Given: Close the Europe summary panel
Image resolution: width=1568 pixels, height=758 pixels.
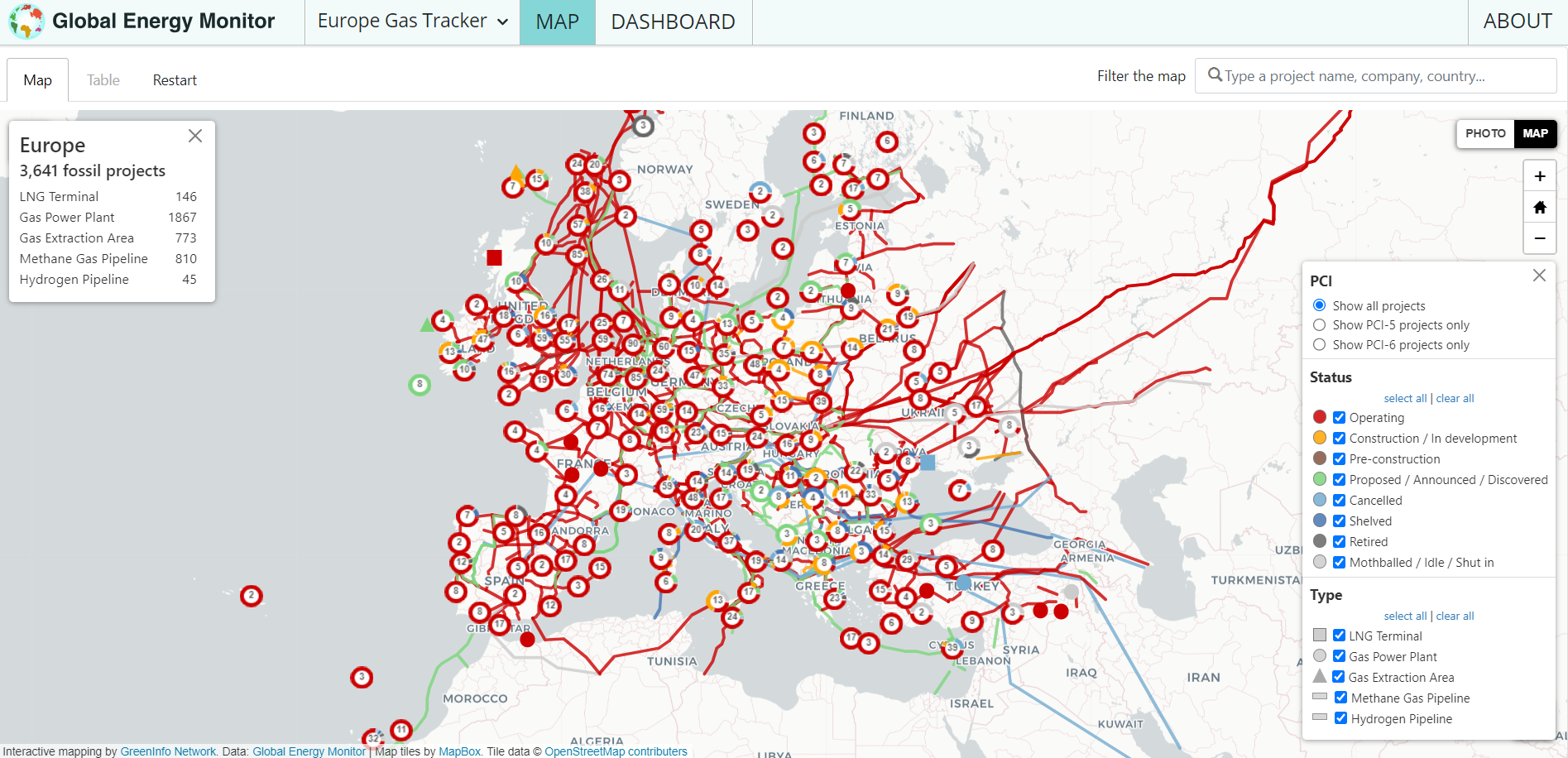Looking at the screenshot, I should (x=195, y=136).
